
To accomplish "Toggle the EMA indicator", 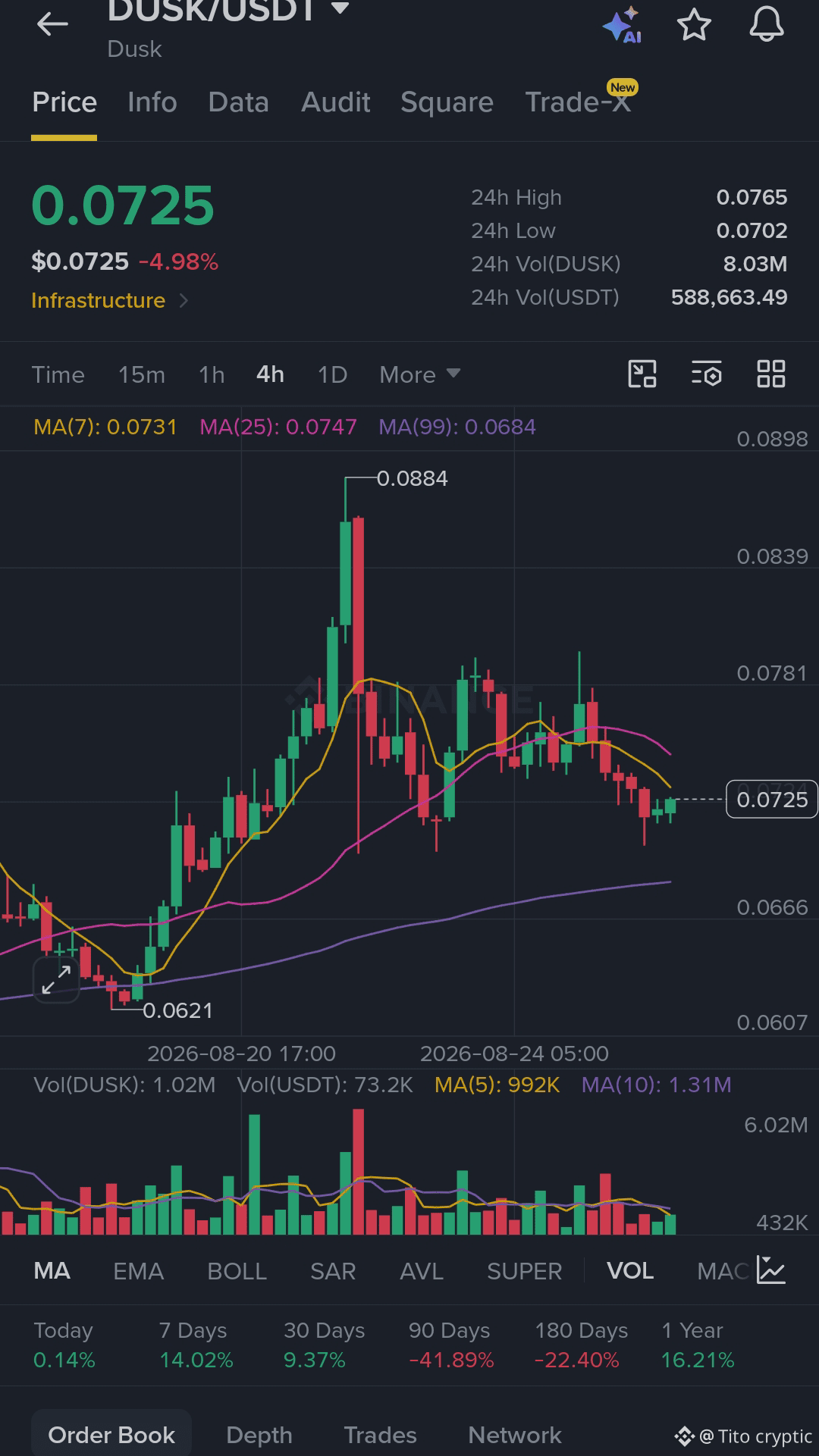I will 138,1271.
